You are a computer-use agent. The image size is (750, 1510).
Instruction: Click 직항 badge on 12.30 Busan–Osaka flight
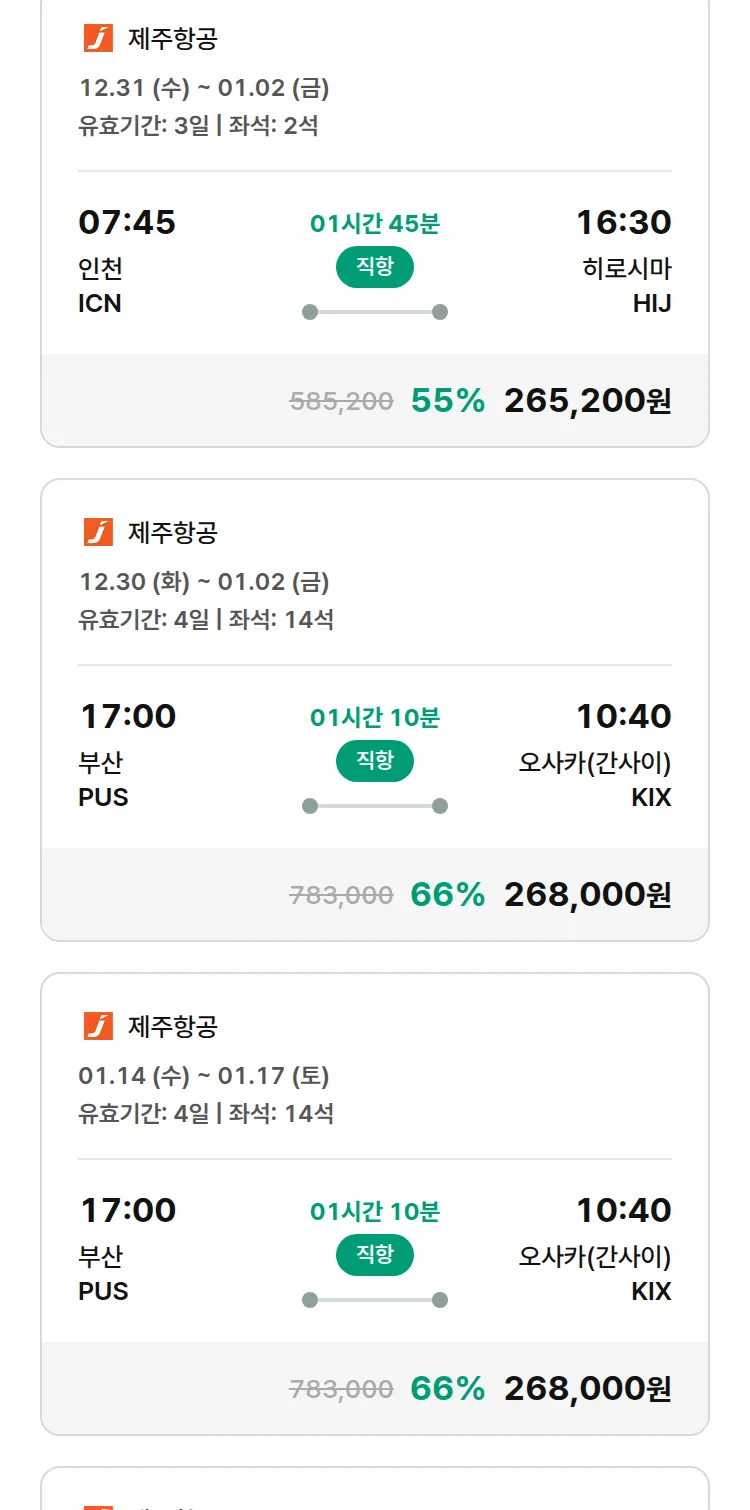point(374,761)
